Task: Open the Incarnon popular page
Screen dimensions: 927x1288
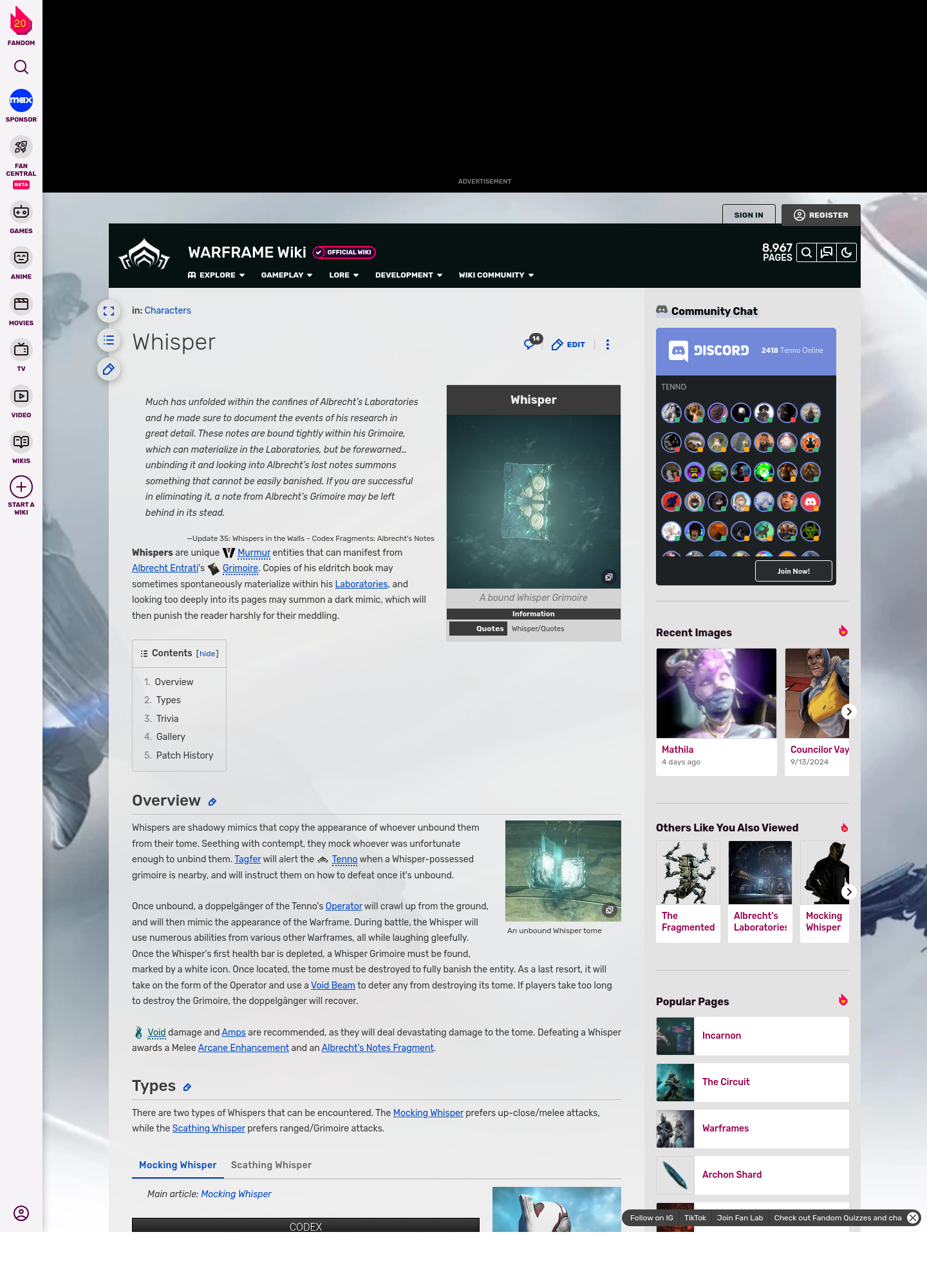Action: (x=753, y=1036)
